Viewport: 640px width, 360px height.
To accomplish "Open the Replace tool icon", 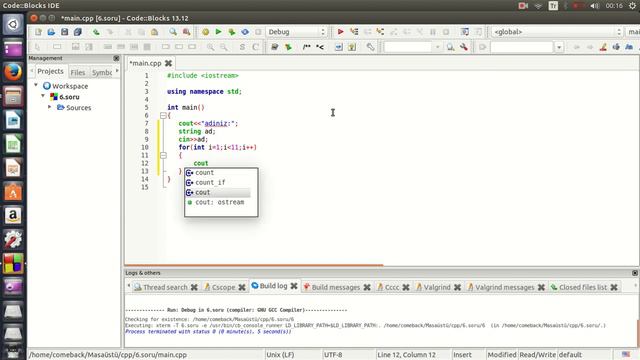I will click(x=186, y=32).
